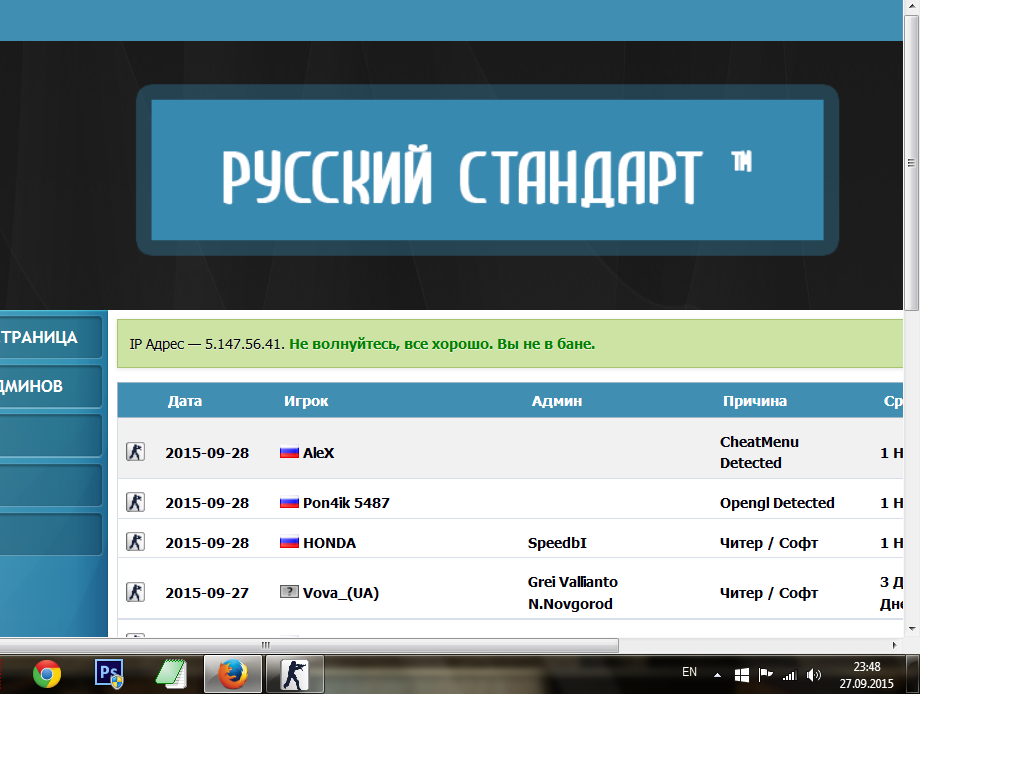The width and height of the screenshot is (1024, 768).
Task: Click the Counter-Strike icon in AleX row
Action: click(135, 452)
